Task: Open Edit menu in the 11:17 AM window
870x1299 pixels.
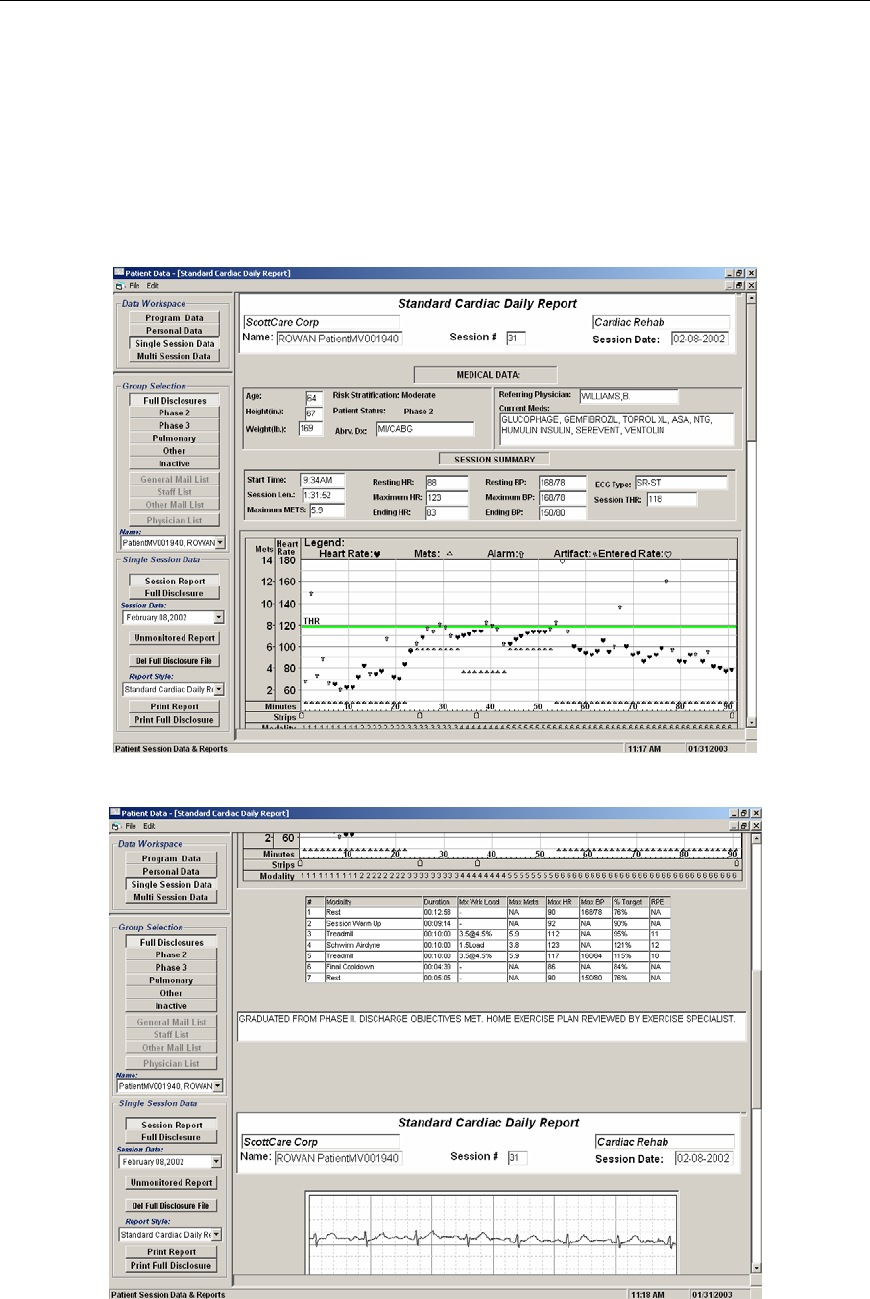Action: tap(153, 285)
